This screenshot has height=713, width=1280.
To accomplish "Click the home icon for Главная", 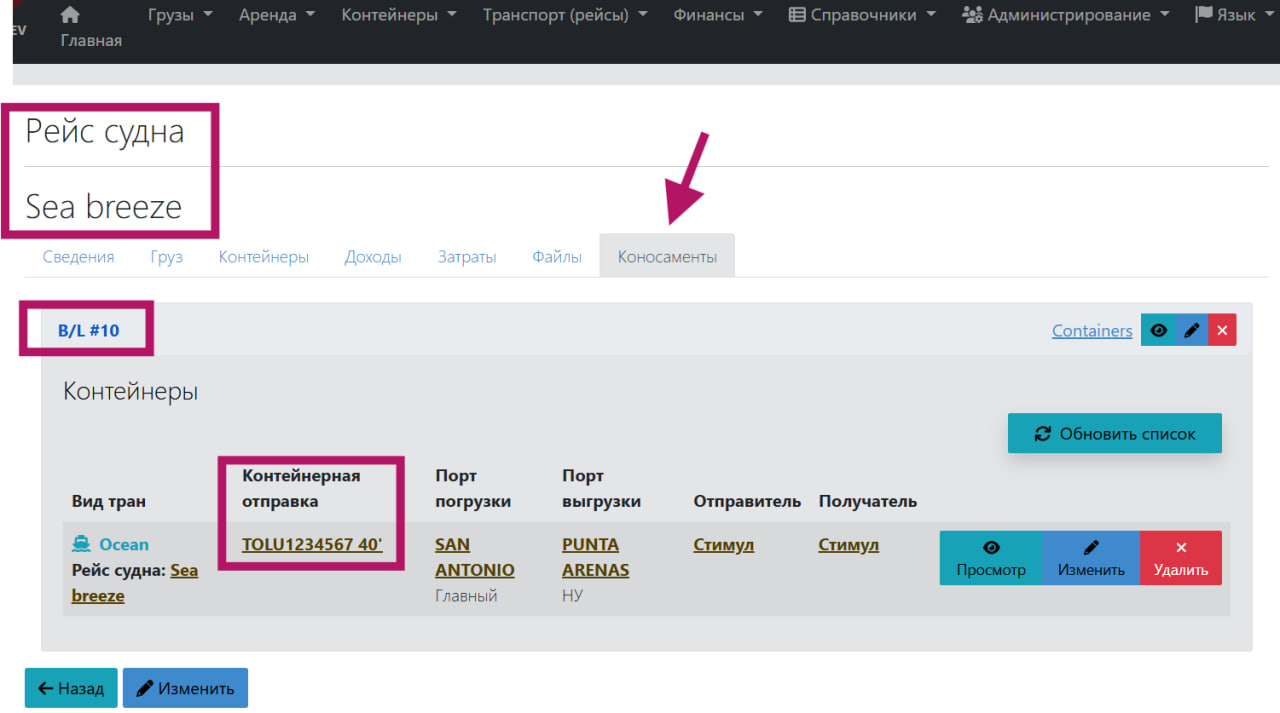I will [x=70, y=15].
